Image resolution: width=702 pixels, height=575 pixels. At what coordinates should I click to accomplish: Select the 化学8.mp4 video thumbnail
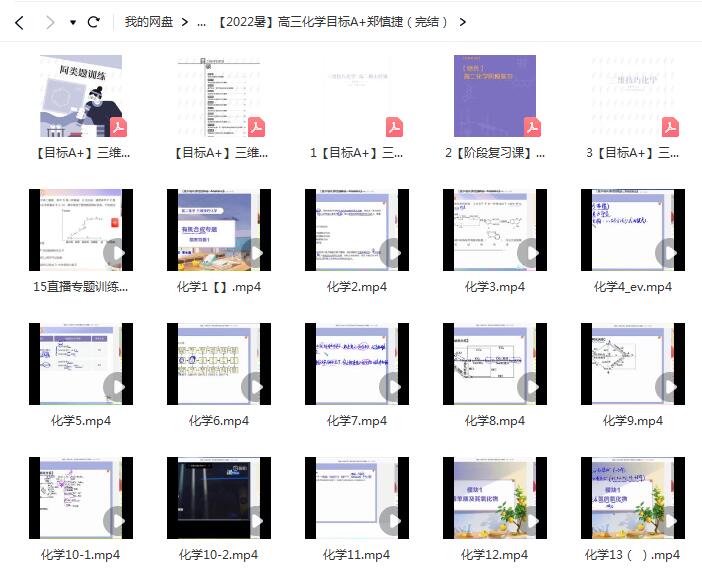495,364
